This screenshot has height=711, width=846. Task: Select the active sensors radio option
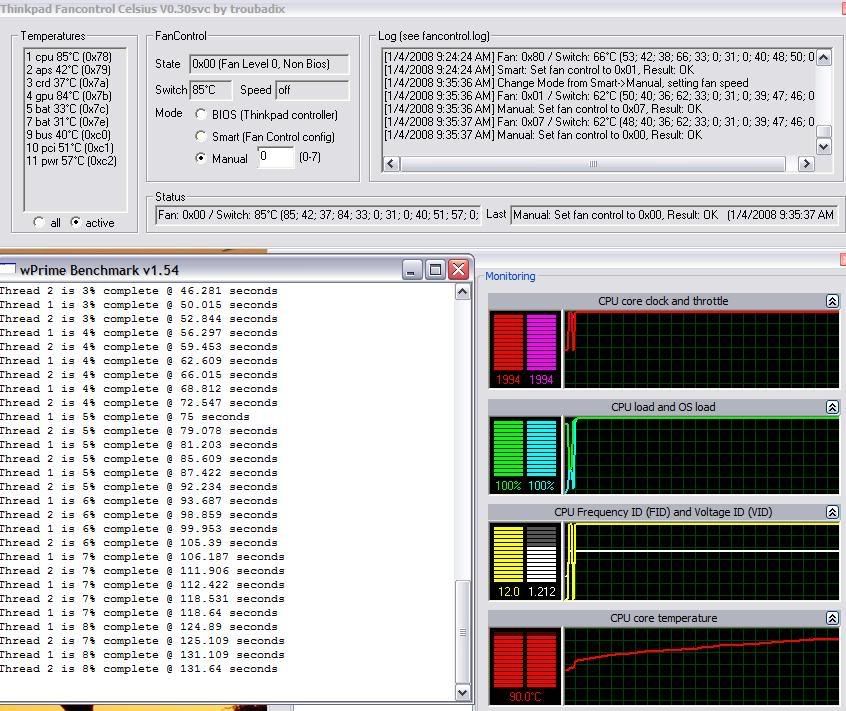click(76, 223)
